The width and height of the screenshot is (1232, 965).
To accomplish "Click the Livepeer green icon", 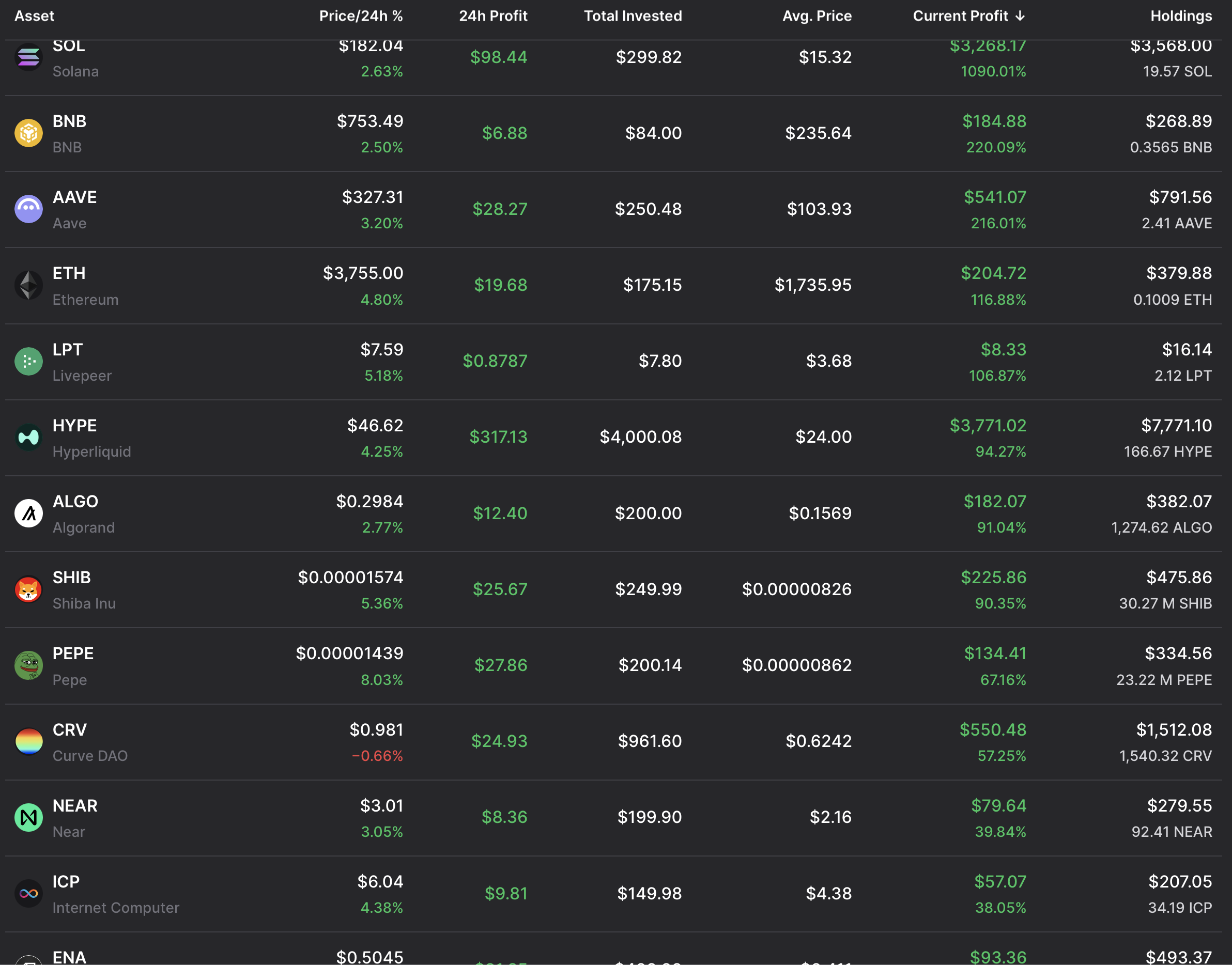I will (x=28, y=362).
